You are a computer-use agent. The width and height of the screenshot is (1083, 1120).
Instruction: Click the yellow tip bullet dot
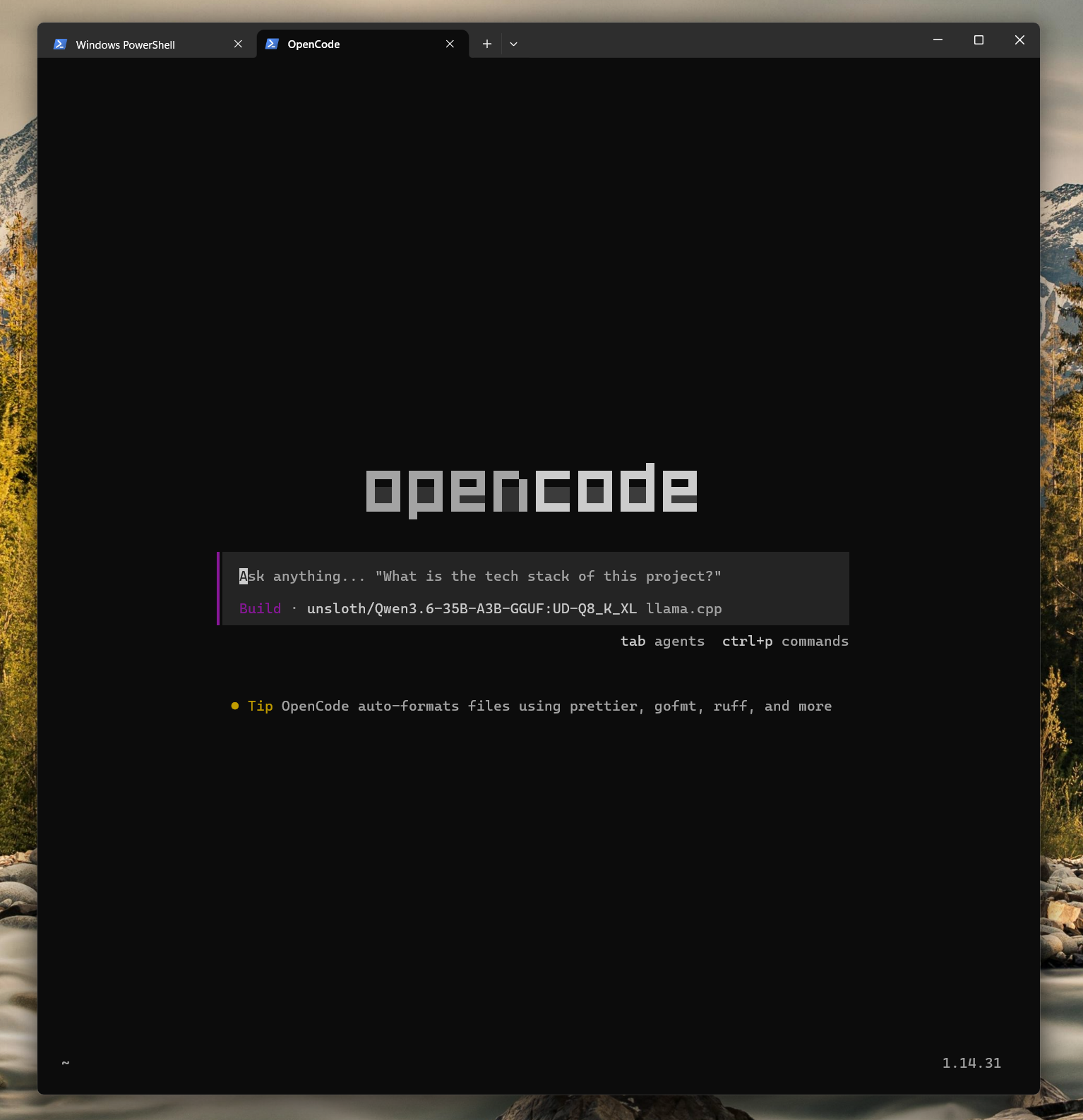point(235,706)
